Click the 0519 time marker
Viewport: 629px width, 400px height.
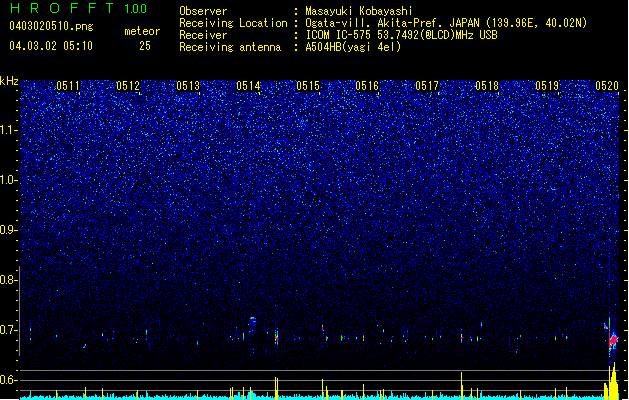pyautogui.click(x=547, y=86)
